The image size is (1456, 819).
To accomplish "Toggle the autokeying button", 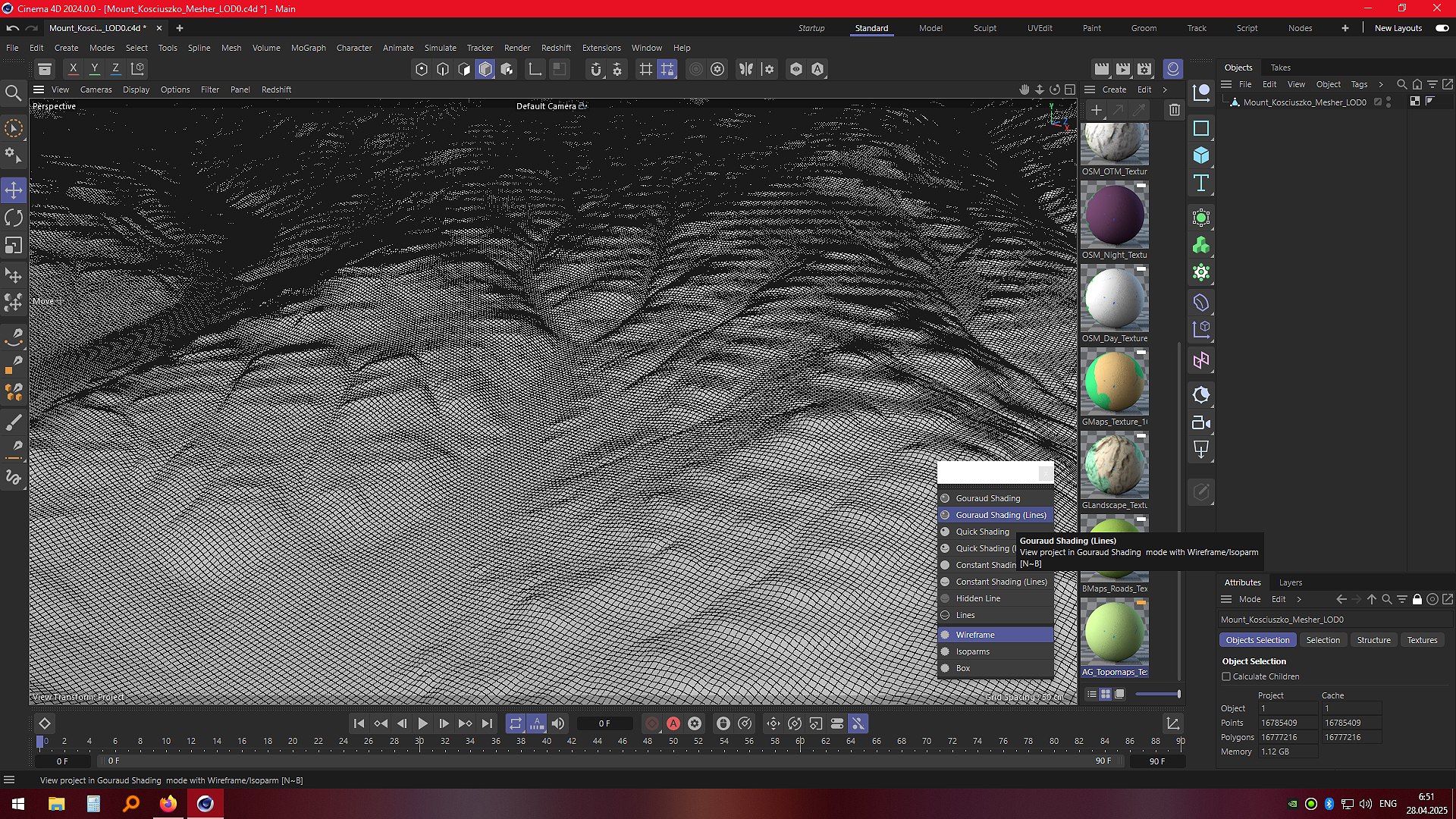I will [x=673, y=723].
